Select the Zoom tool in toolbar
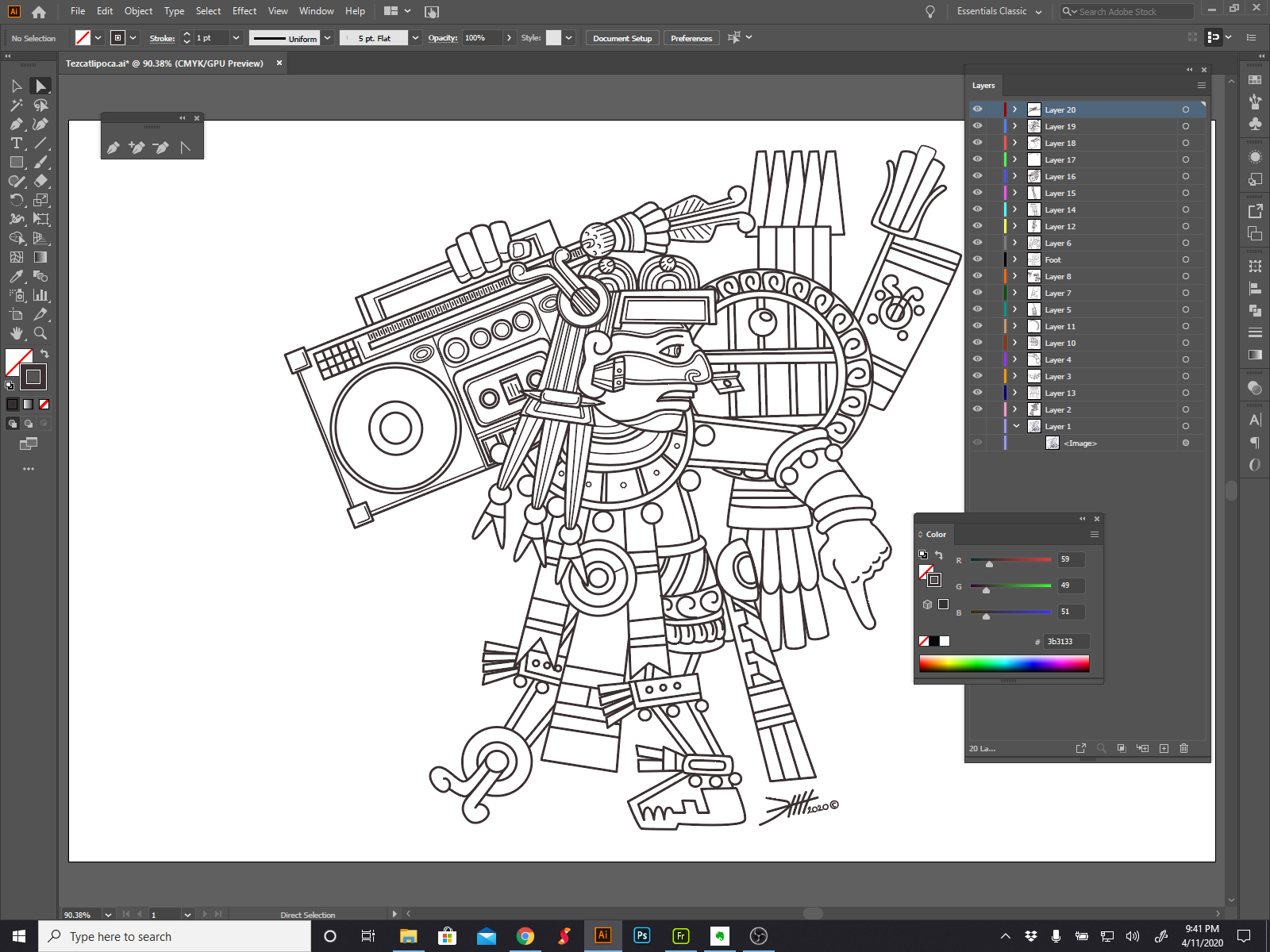Viewport: 1270px width, 952px height. point(40,334)
